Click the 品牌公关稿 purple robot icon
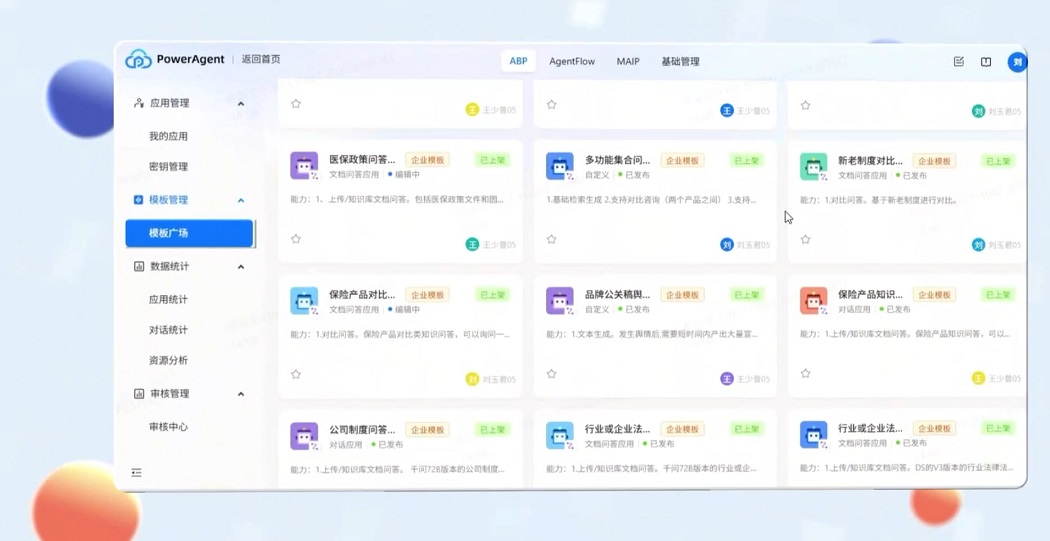Screen dimensions: 1050x541 pos(560,301)
